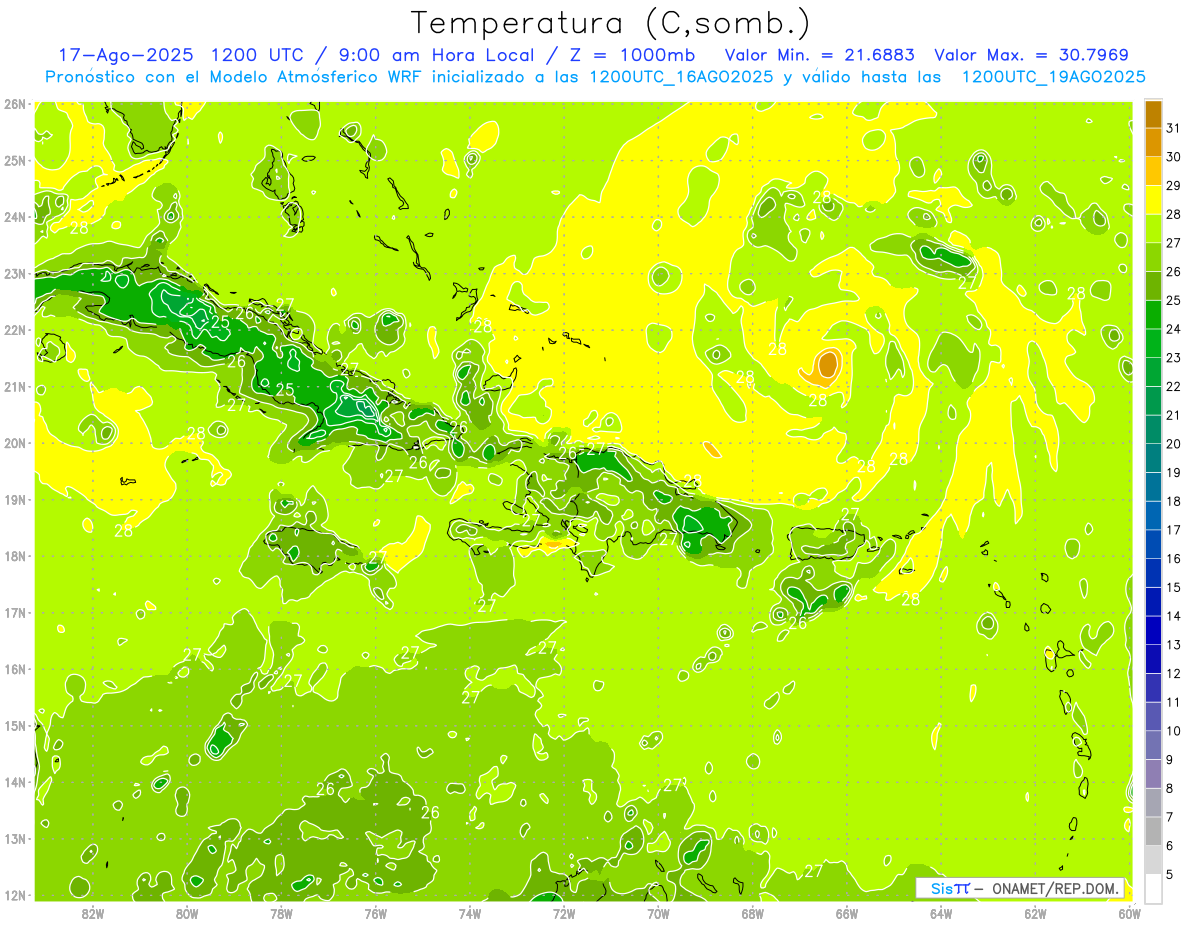Viewport: 1200px width, 927px height.
Task: Click the "25N" latitude axis label
Action: point(14,161)
